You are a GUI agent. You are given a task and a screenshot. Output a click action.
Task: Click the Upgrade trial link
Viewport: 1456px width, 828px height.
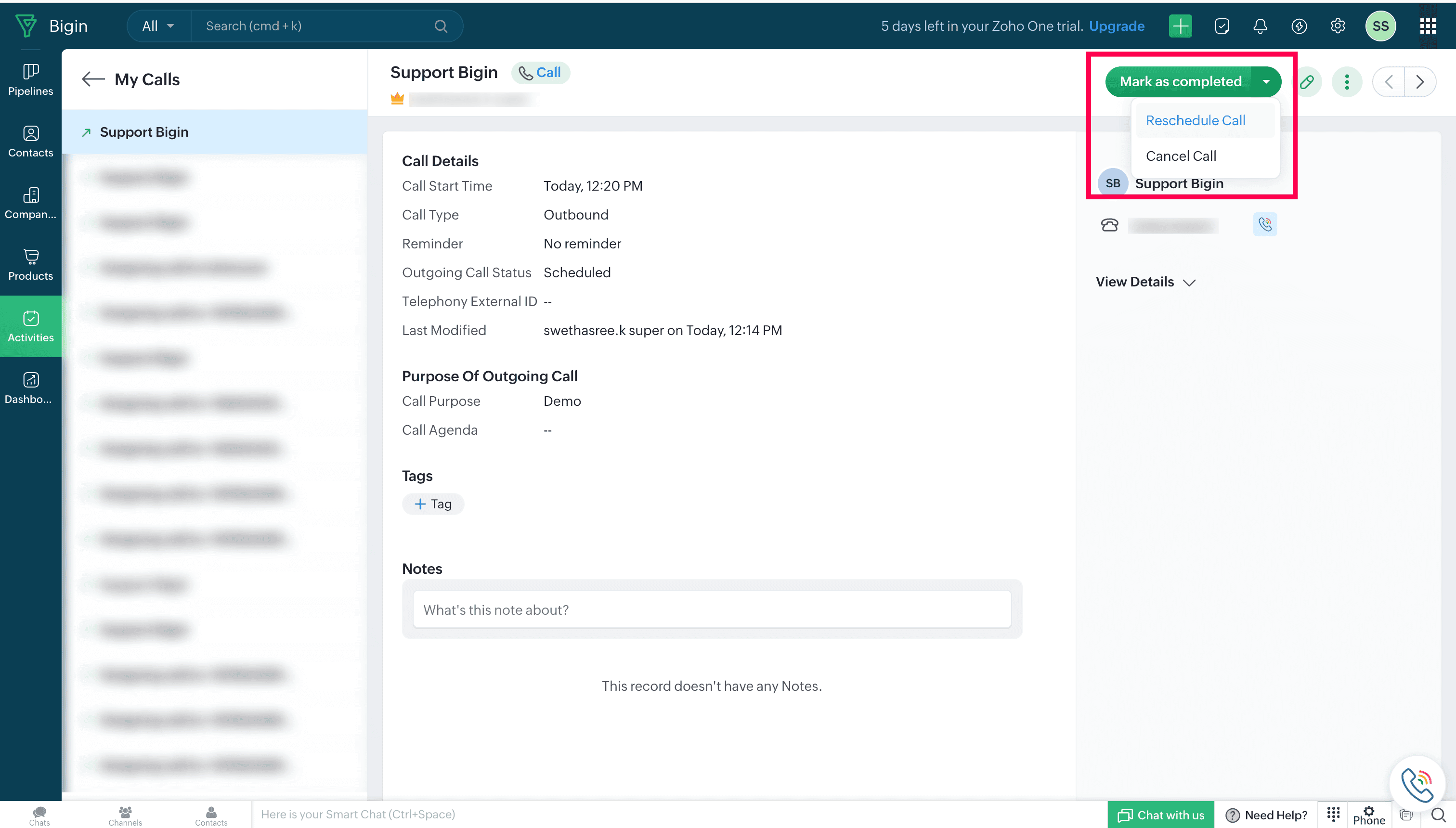click(x=1117, y=26)
